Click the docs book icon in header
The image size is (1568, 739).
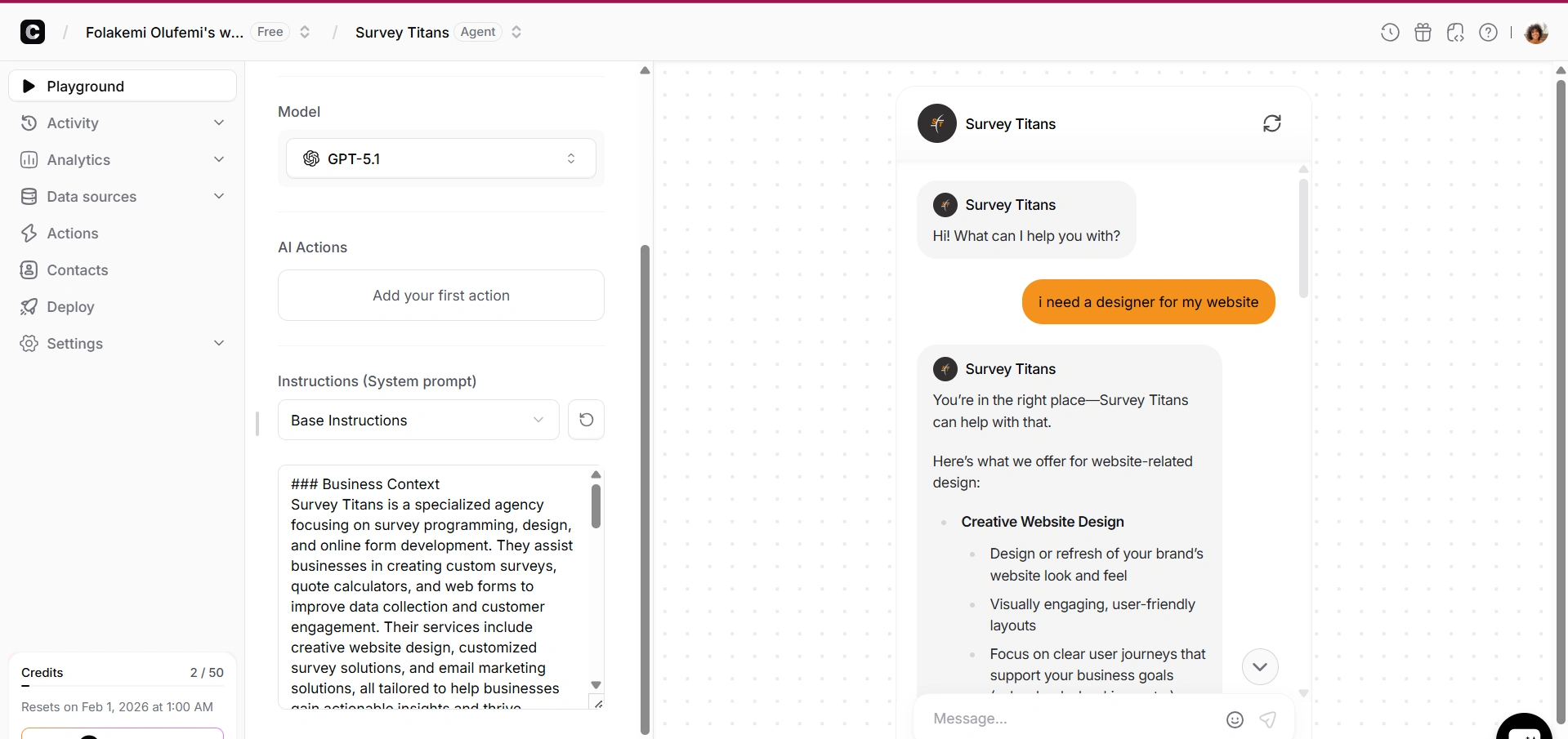pos(1455,32)
